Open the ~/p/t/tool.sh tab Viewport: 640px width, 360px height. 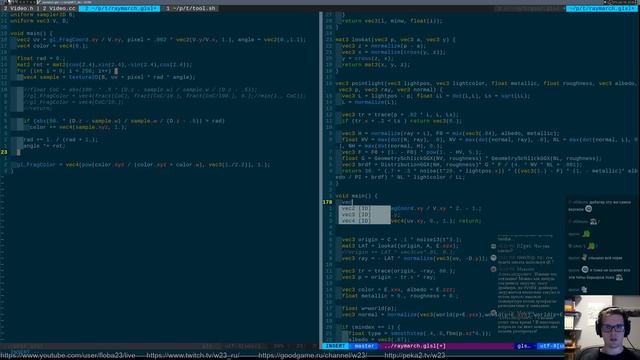[191, 8]
